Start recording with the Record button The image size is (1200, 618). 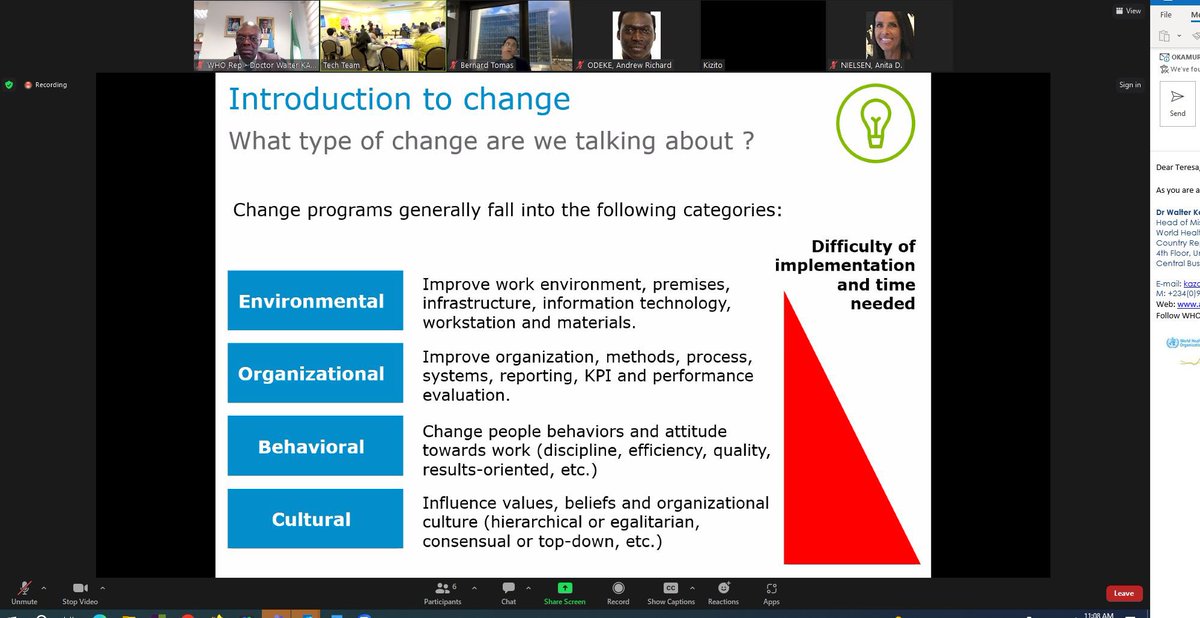click(618, 593)
